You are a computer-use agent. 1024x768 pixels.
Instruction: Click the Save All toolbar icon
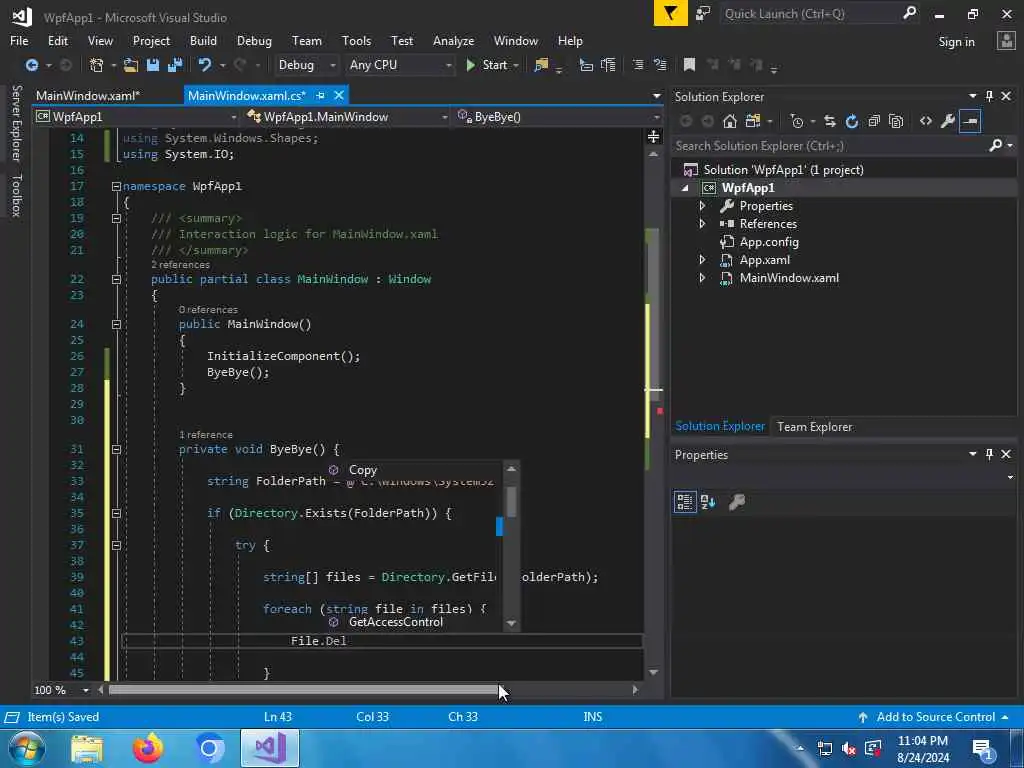(175, 65)
